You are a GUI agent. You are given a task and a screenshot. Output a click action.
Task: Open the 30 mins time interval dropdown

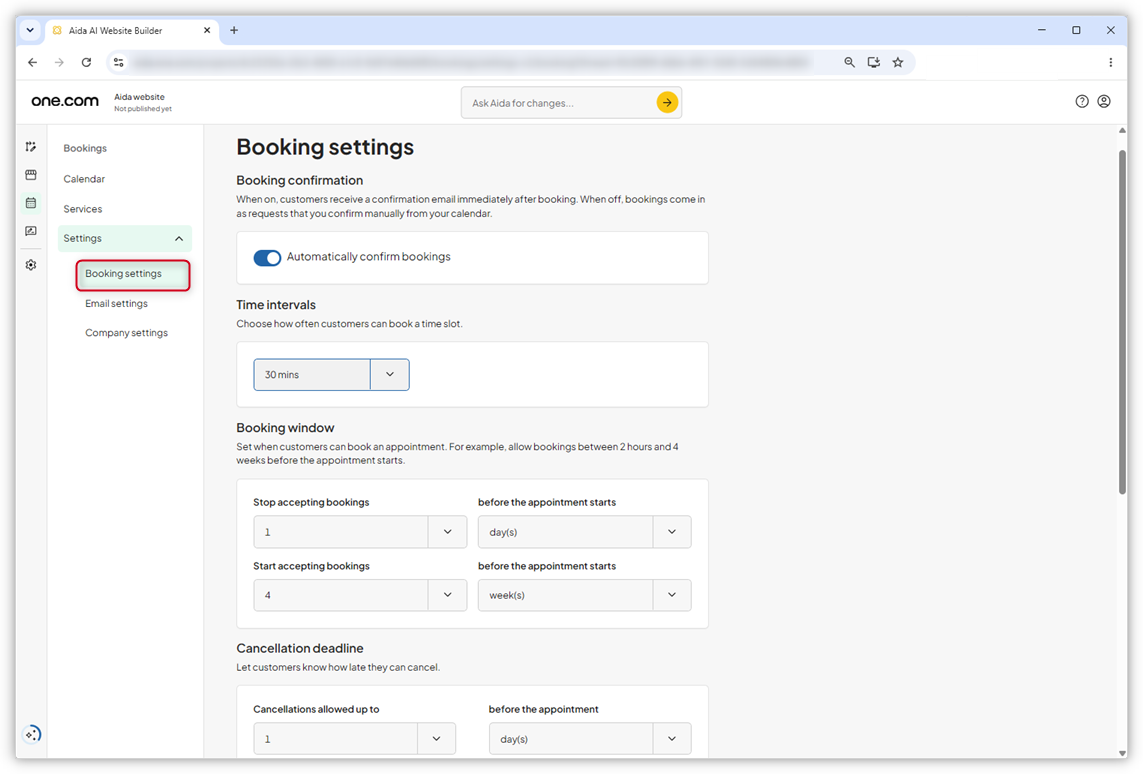click(331, 375)
